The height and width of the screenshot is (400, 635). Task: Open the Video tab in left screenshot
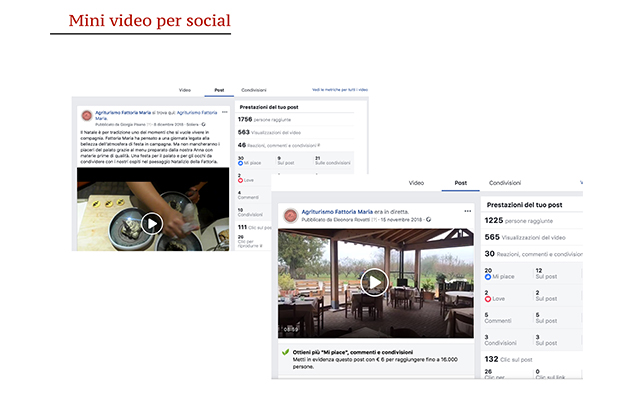[185, 90]
